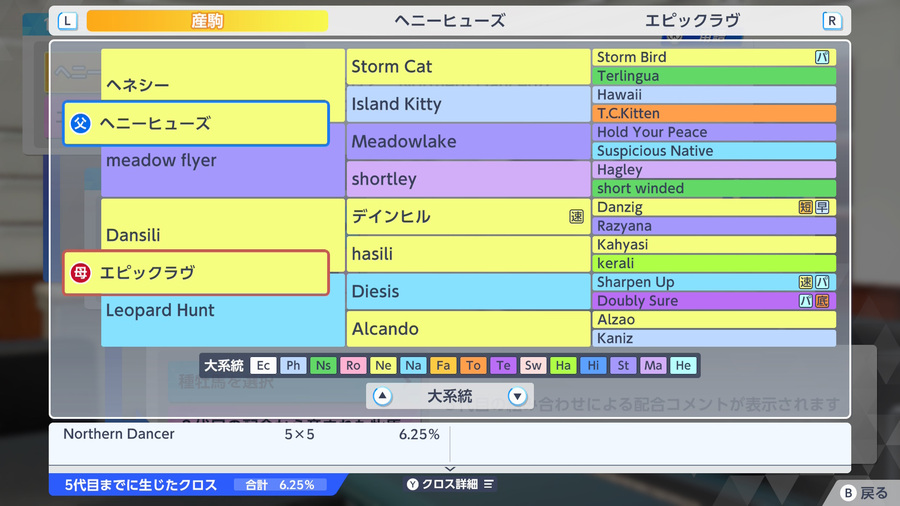
Task: Click the up arrow of 大系統 selector
Action: (x=382, y=396)
